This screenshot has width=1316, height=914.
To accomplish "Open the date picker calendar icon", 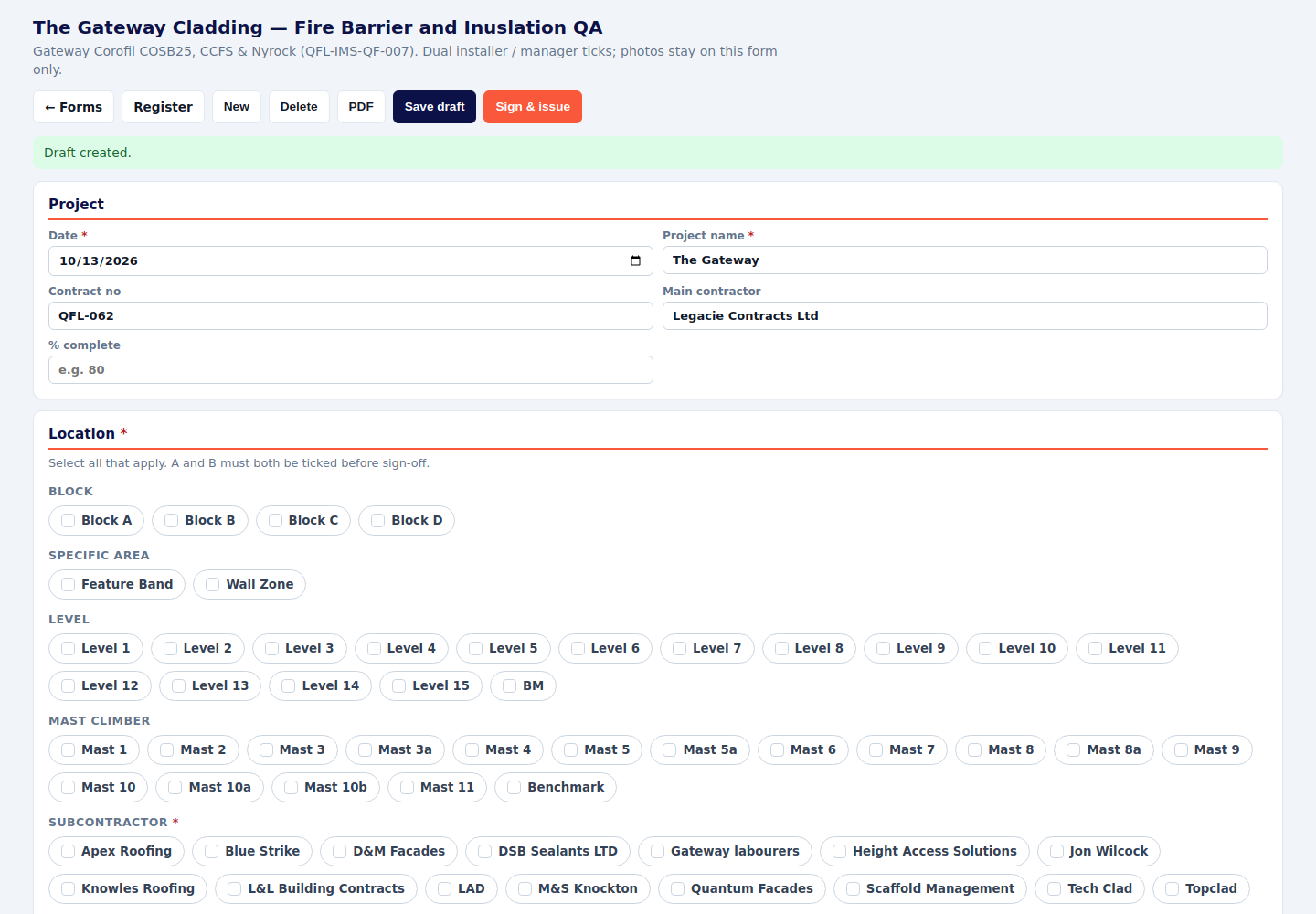I will (x=635, y=260).
